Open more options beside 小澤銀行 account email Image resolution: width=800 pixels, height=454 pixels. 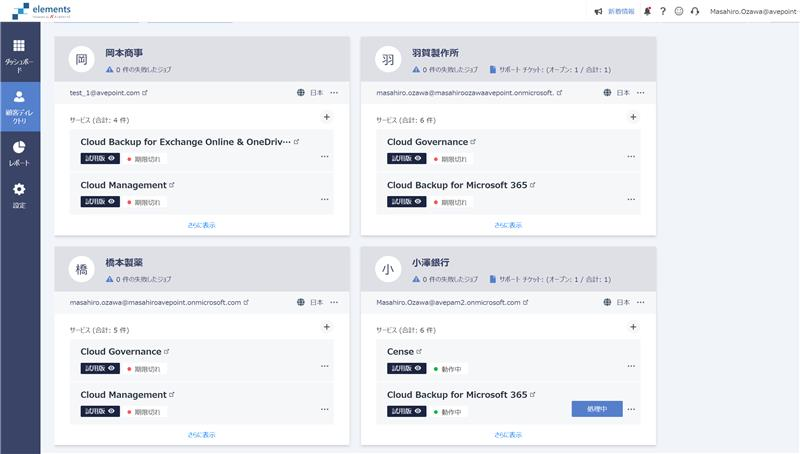click(x=641, y=302)
